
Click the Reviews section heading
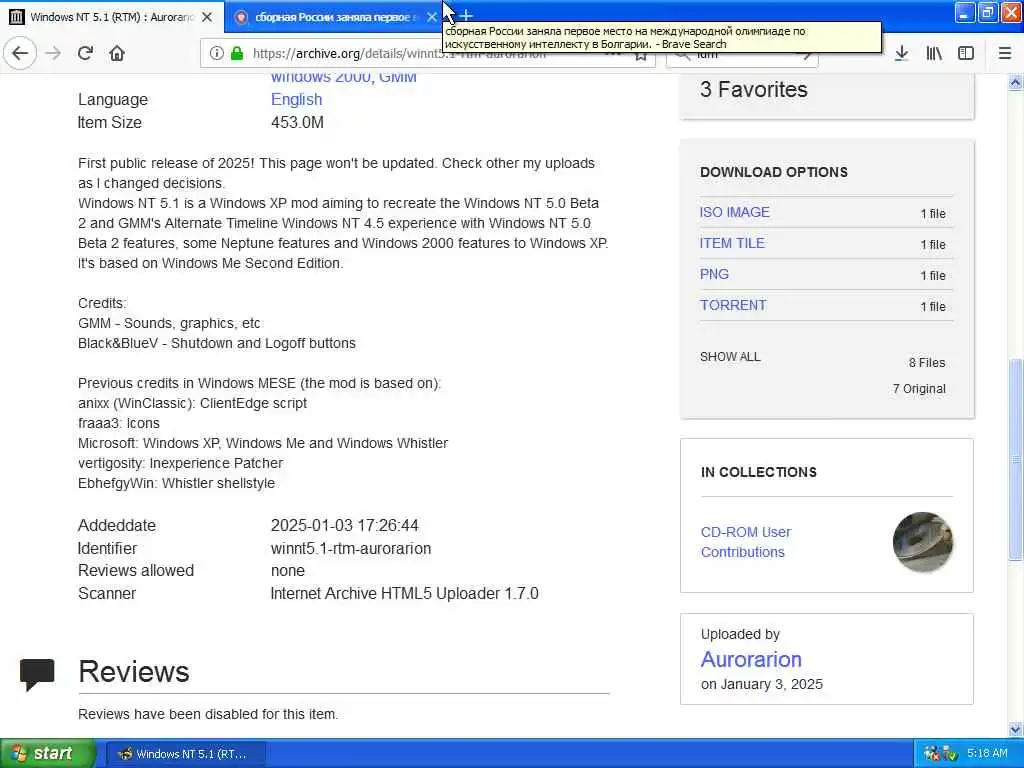click(x=134, y=672)
